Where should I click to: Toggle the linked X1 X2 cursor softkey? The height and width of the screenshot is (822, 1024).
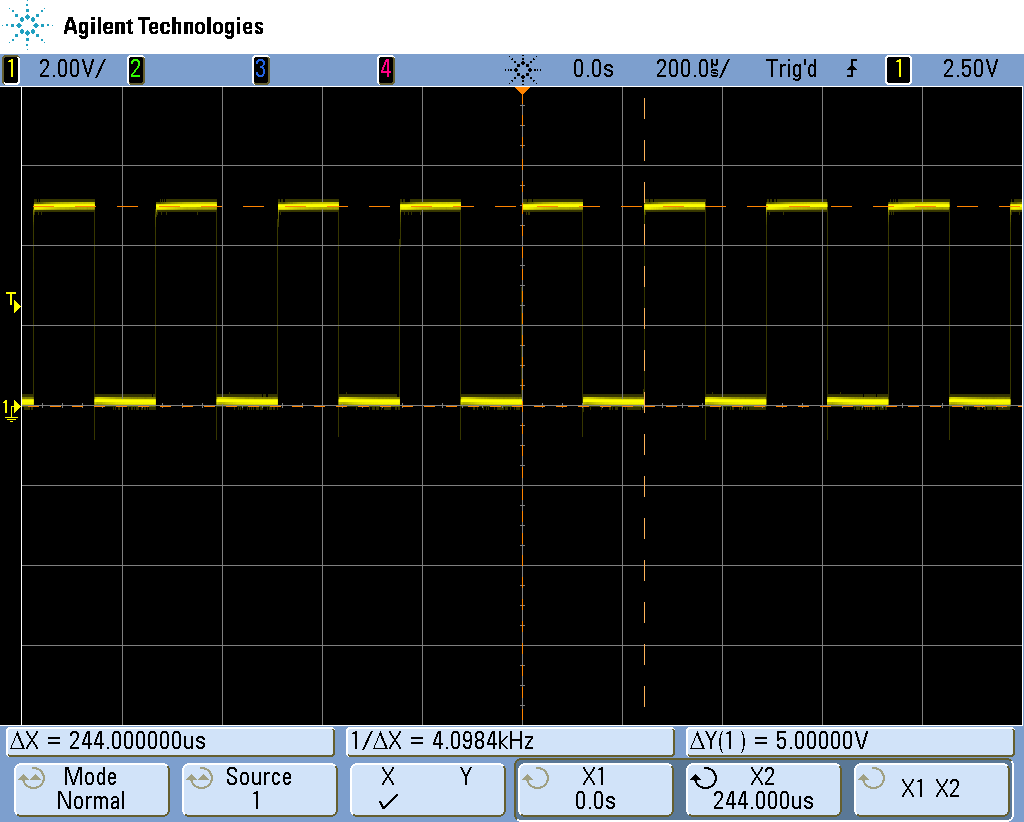(930, 789)
